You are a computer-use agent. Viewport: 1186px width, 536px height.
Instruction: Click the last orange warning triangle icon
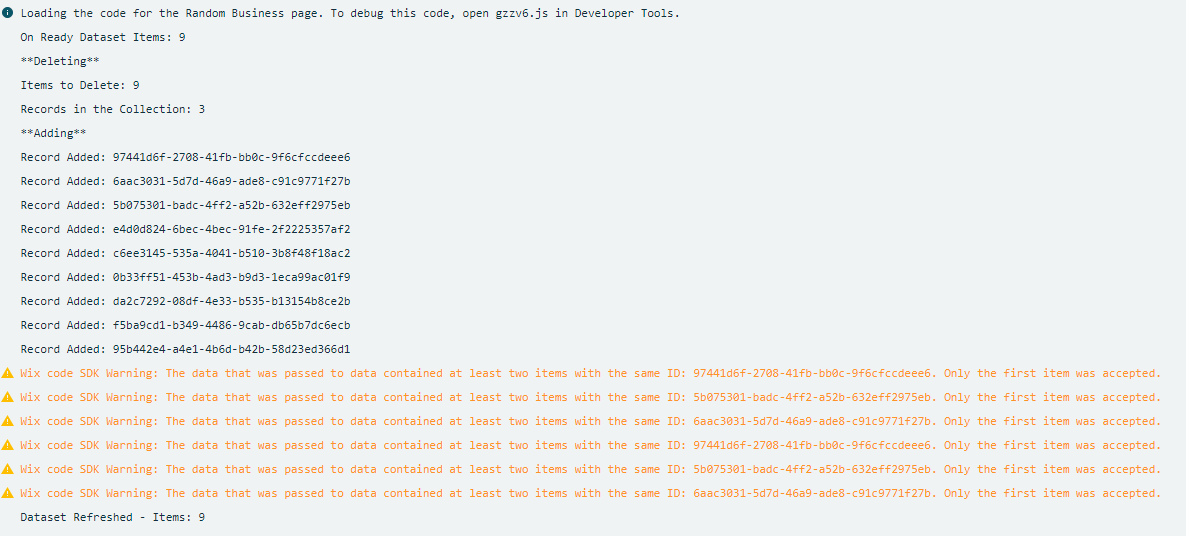click(x=8, y=493)
